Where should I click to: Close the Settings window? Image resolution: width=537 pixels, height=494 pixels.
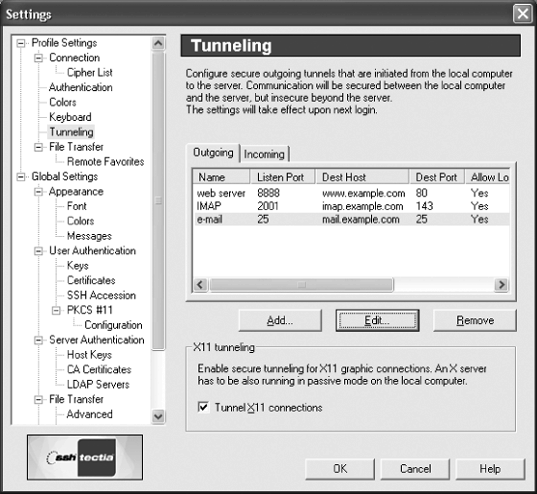pyautogui.click(x=523, y=14)
